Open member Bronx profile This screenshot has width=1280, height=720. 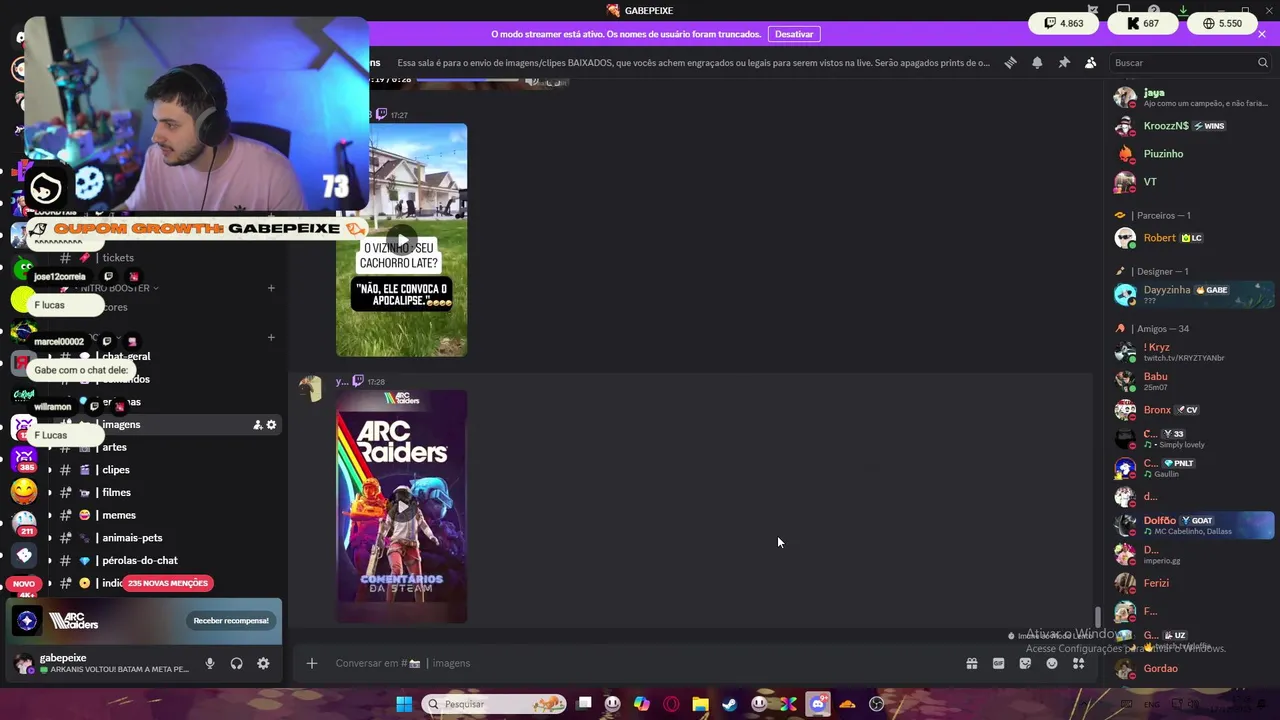(1193, 410)
